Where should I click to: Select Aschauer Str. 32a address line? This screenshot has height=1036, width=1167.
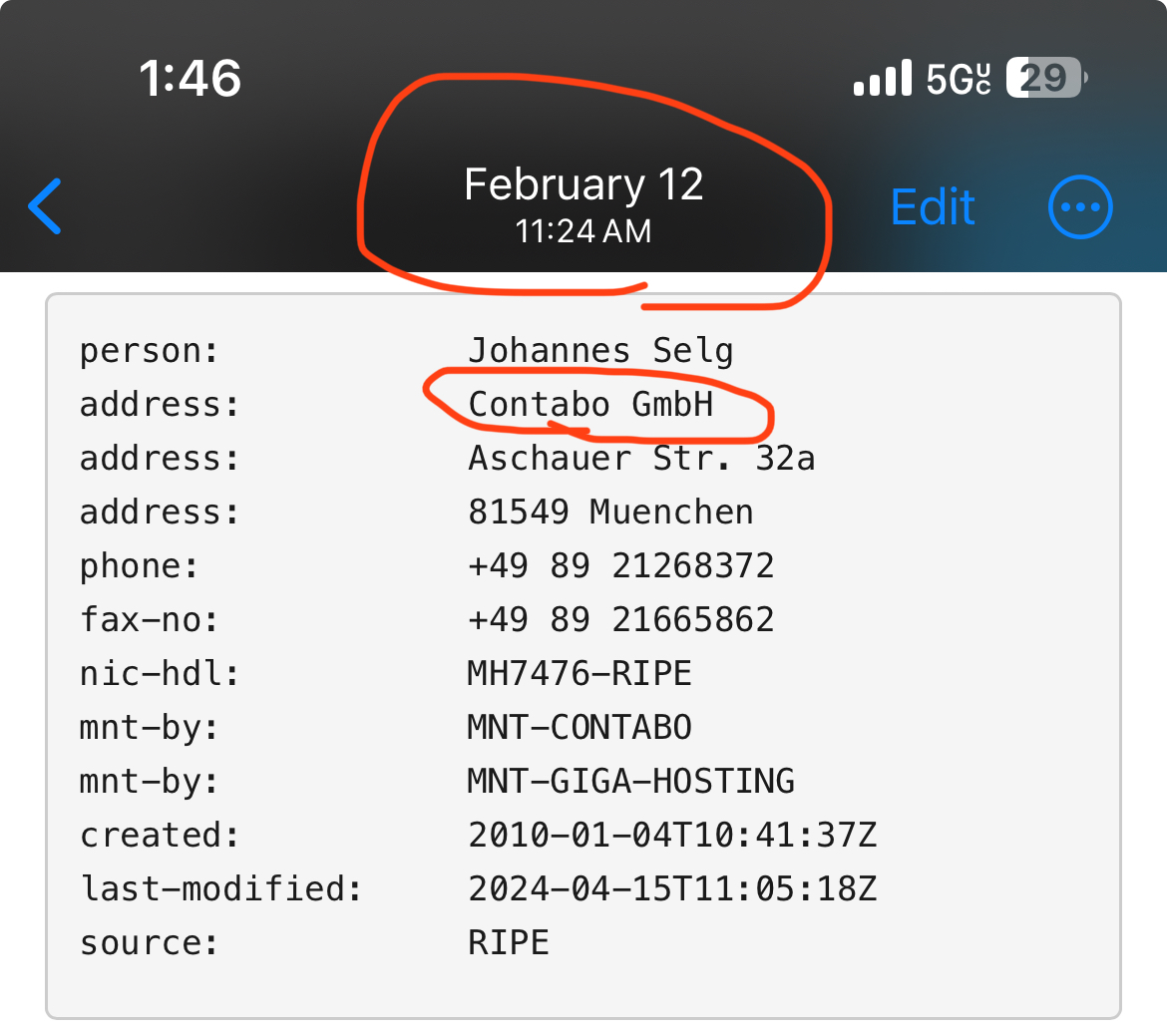(x=641, y=459)
